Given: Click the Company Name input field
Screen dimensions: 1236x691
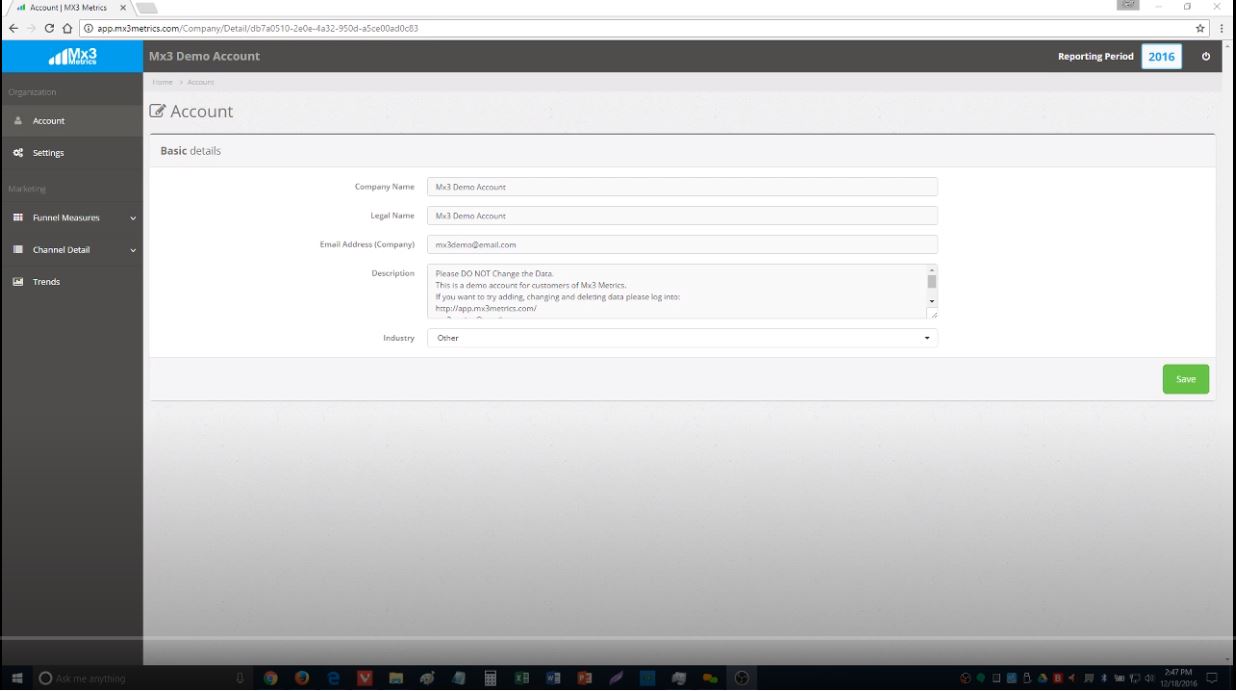Looking at the screenshot, I should tap(682, 187).
